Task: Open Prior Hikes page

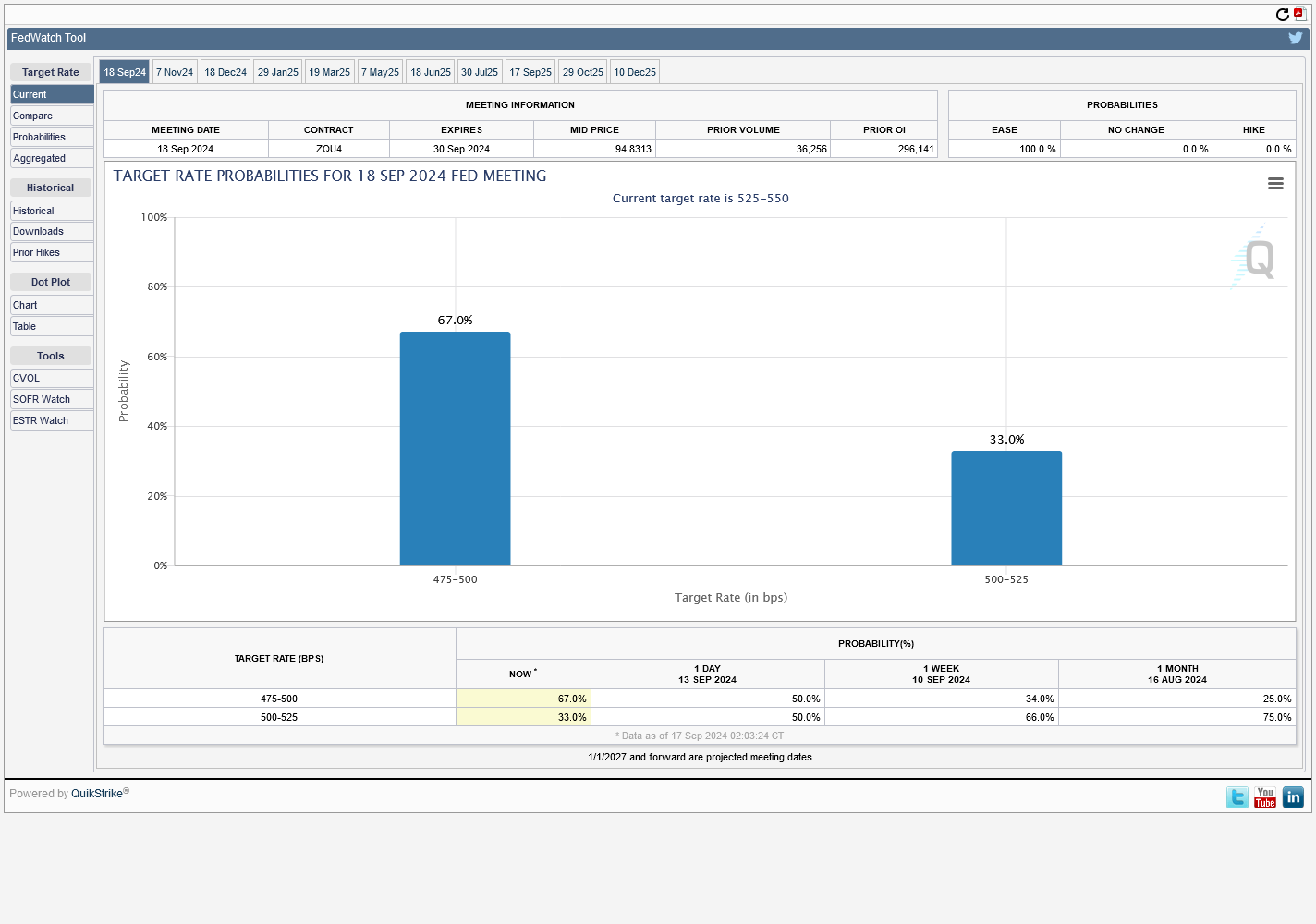Action: tap(52, 252)
